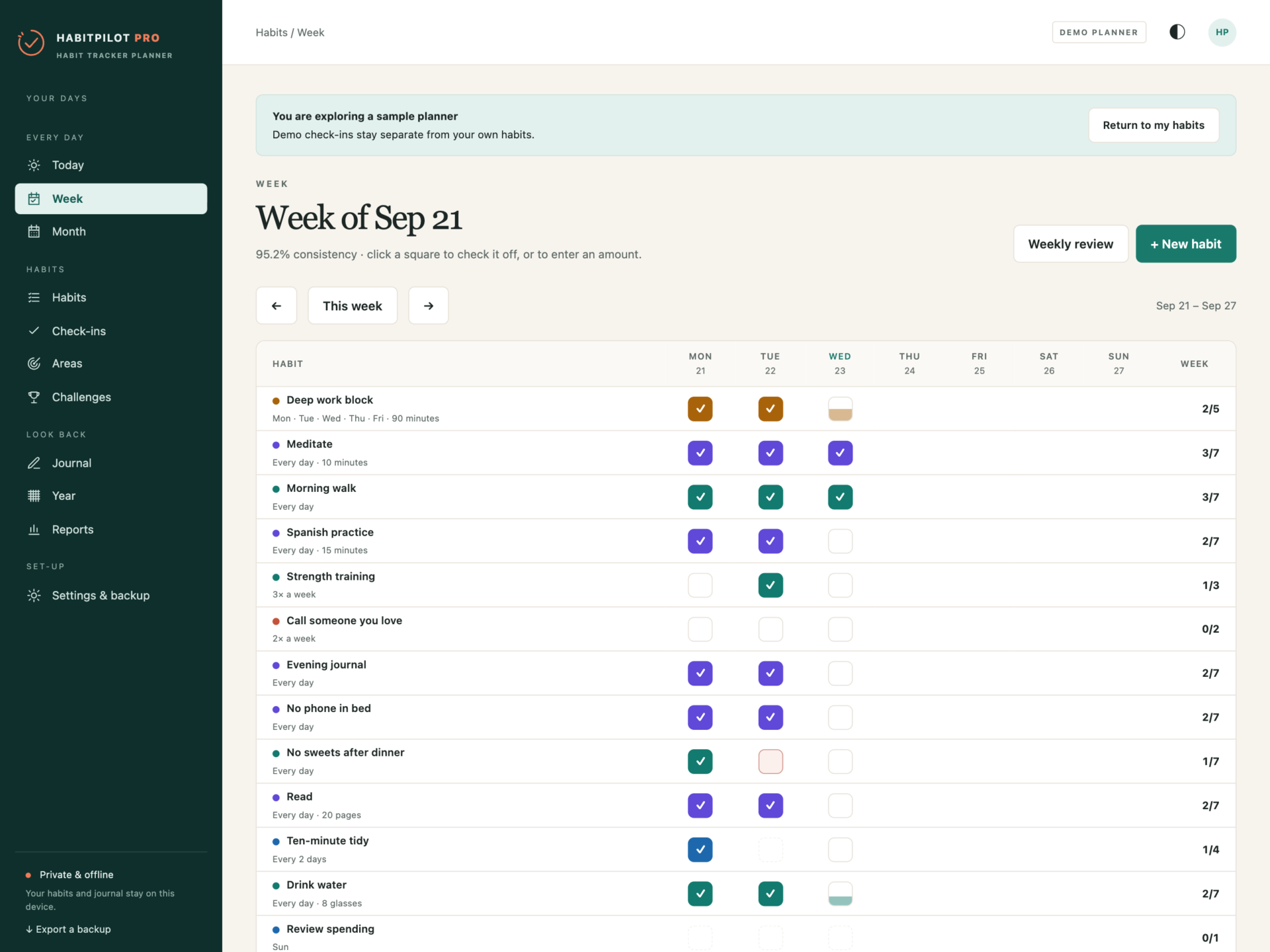
Task: Uncheck Morning walk on Tuesday
Action: pyautogui.click(x=770, y=496)
